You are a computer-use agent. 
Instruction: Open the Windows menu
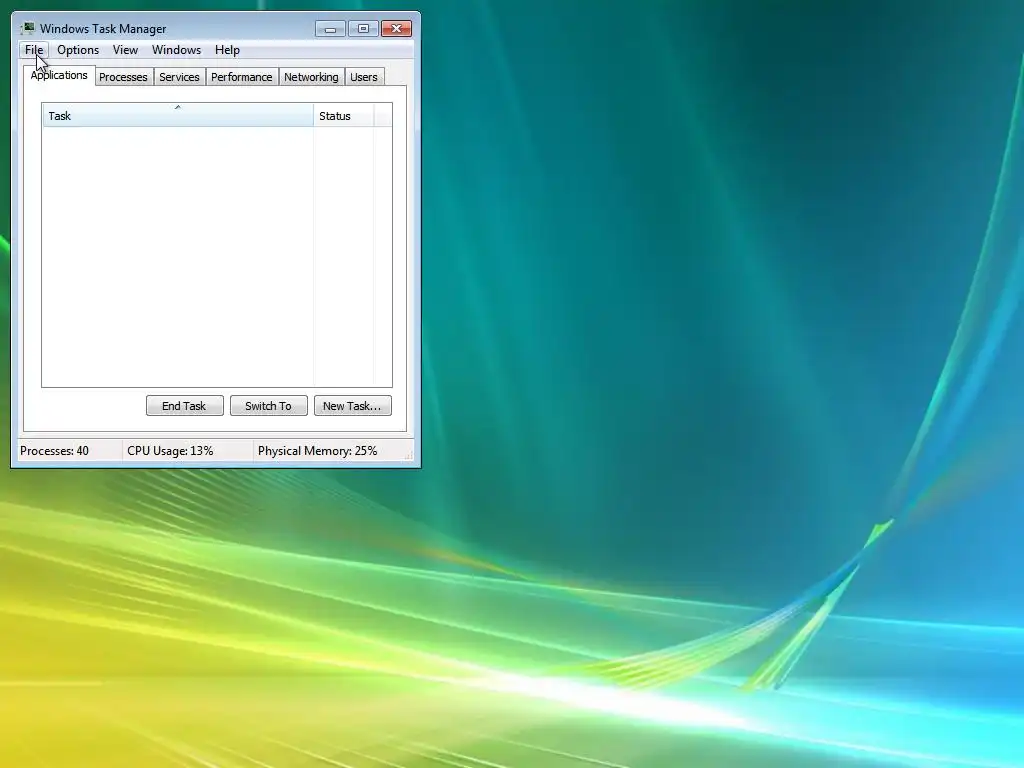pyautogui.click(x=176, y=50)
